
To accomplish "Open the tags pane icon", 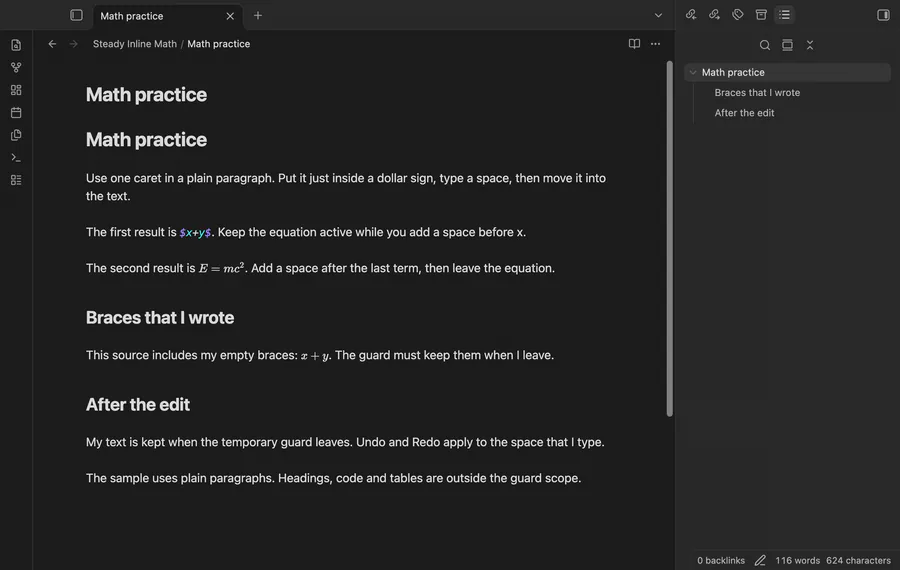I will (x=738, y=15).
